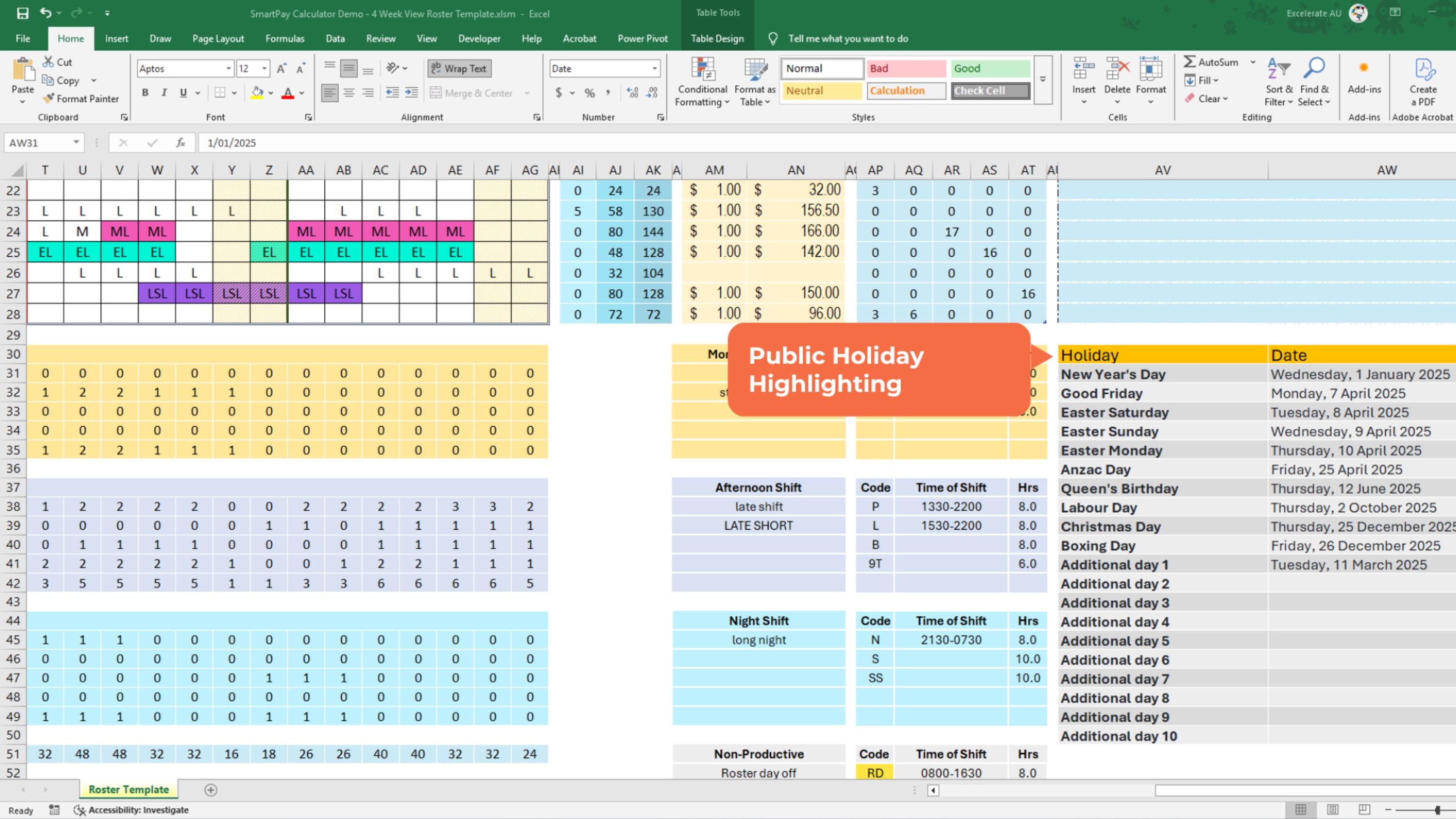Screen dimensions: 1456x819
Task: Open the font name dropdown
Action: (x=228, y=68)
